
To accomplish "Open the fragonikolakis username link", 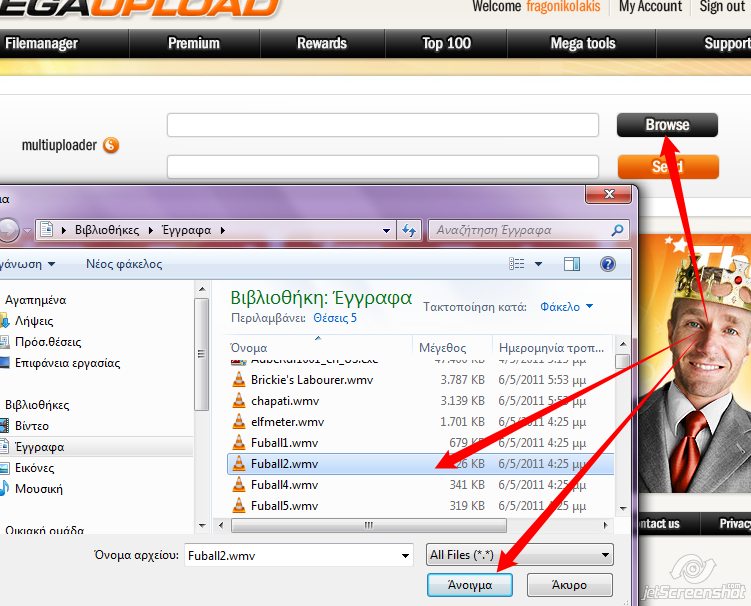I will click(563, 7).
